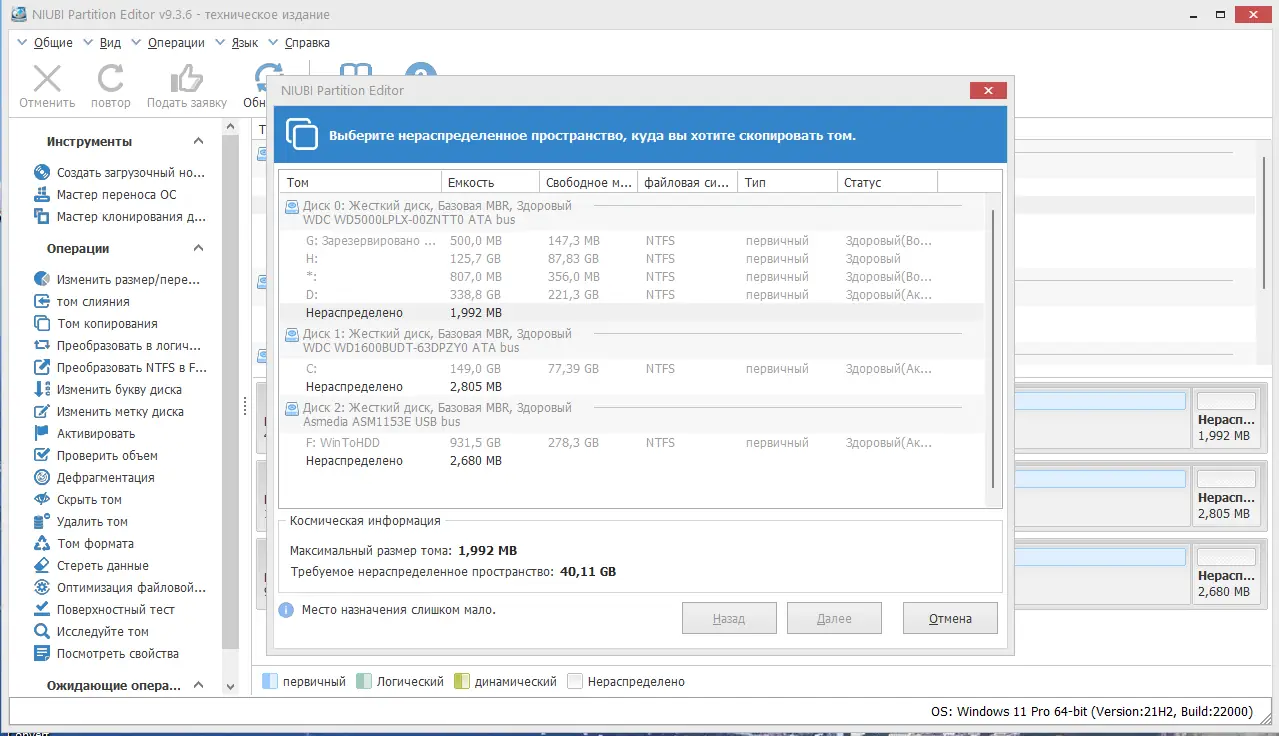
Task: Click the Диск 2 header row
Action: (630, 415)
